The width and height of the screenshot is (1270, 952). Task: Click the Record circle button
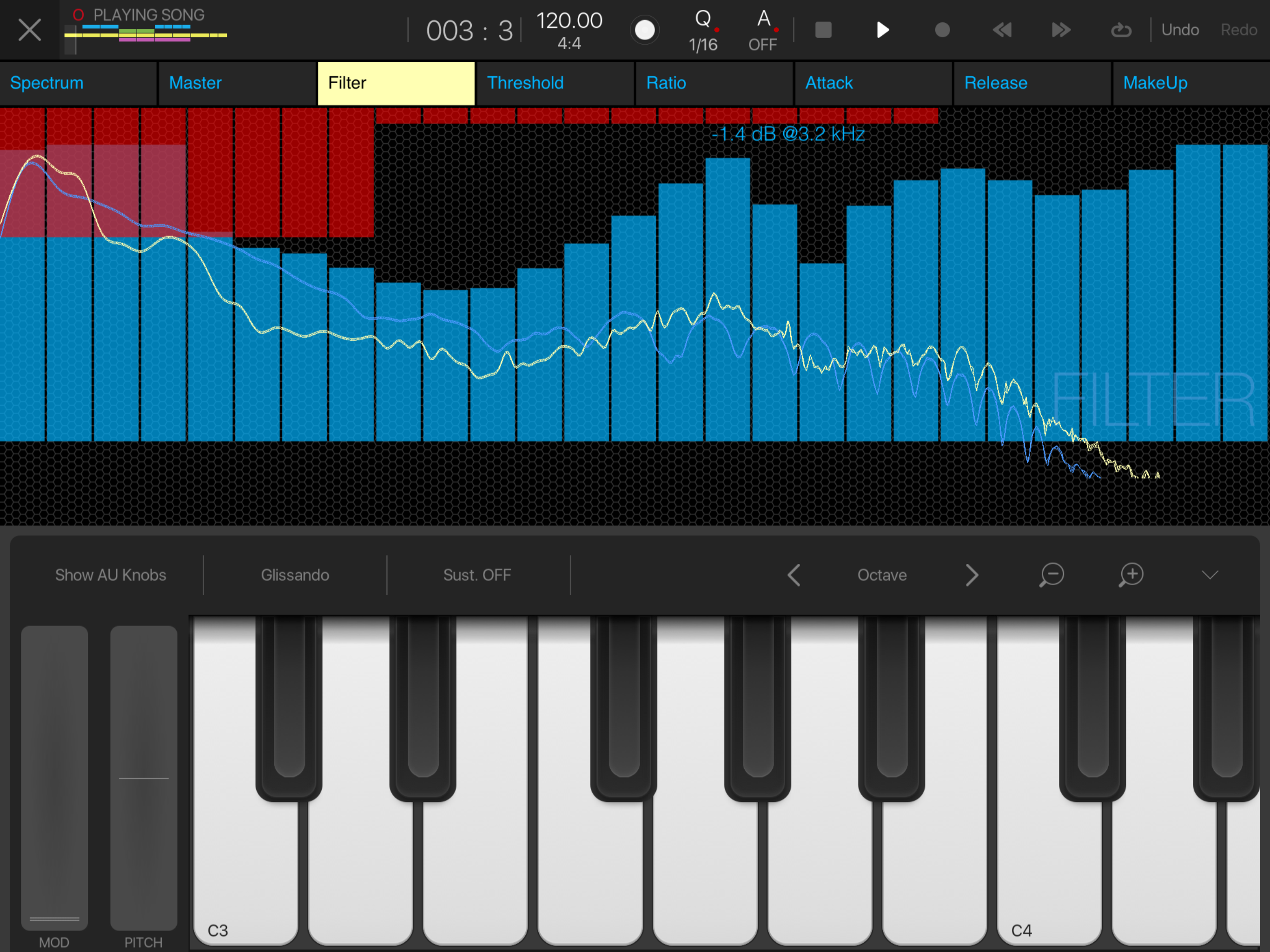(x=942, y=30)
